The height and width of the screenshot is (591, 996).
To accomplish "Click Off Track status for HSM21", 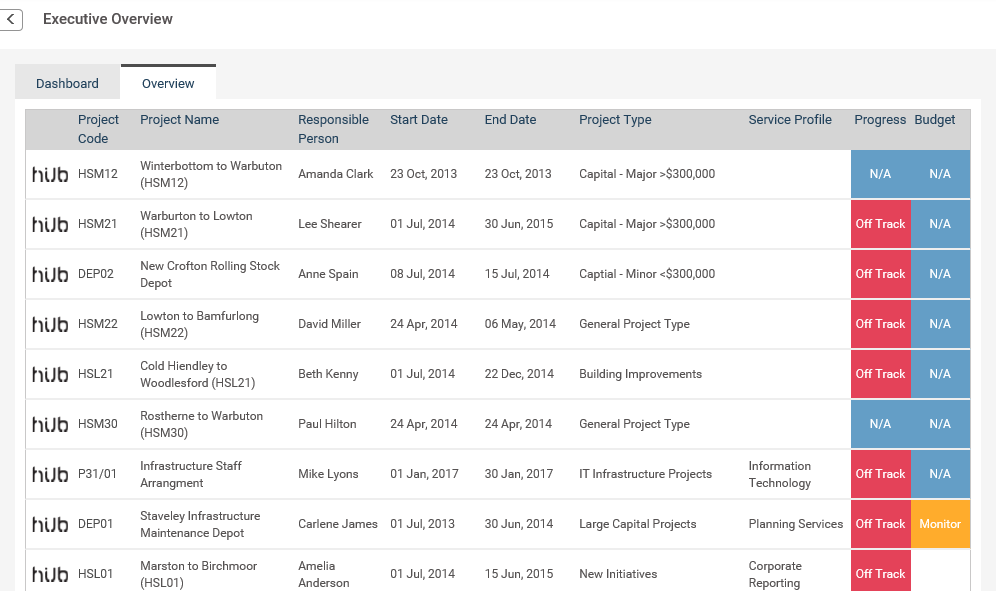I will point(880,224).
